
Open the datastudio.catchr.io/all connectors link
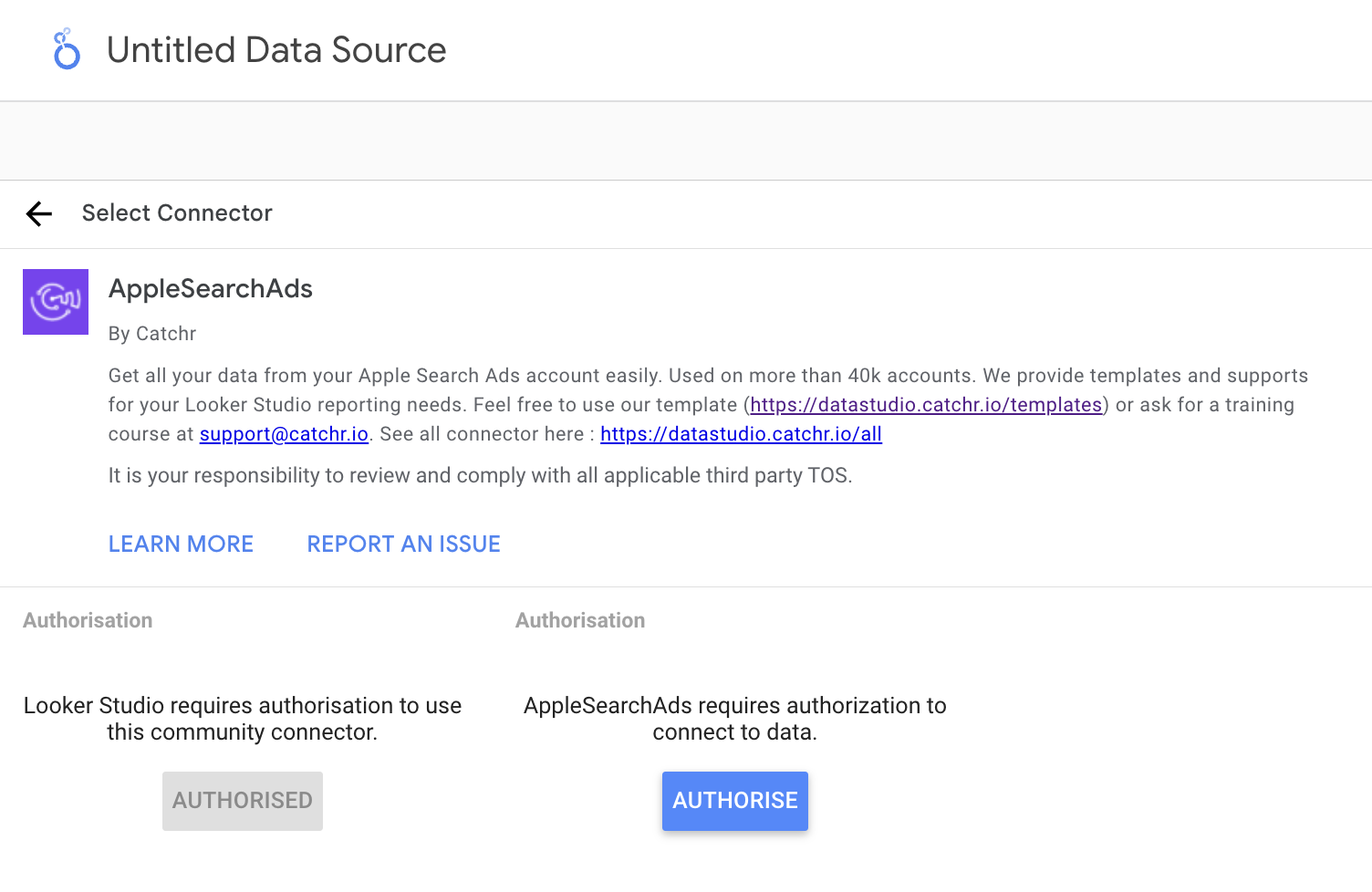pyautogui.click(x=741, y=433)
